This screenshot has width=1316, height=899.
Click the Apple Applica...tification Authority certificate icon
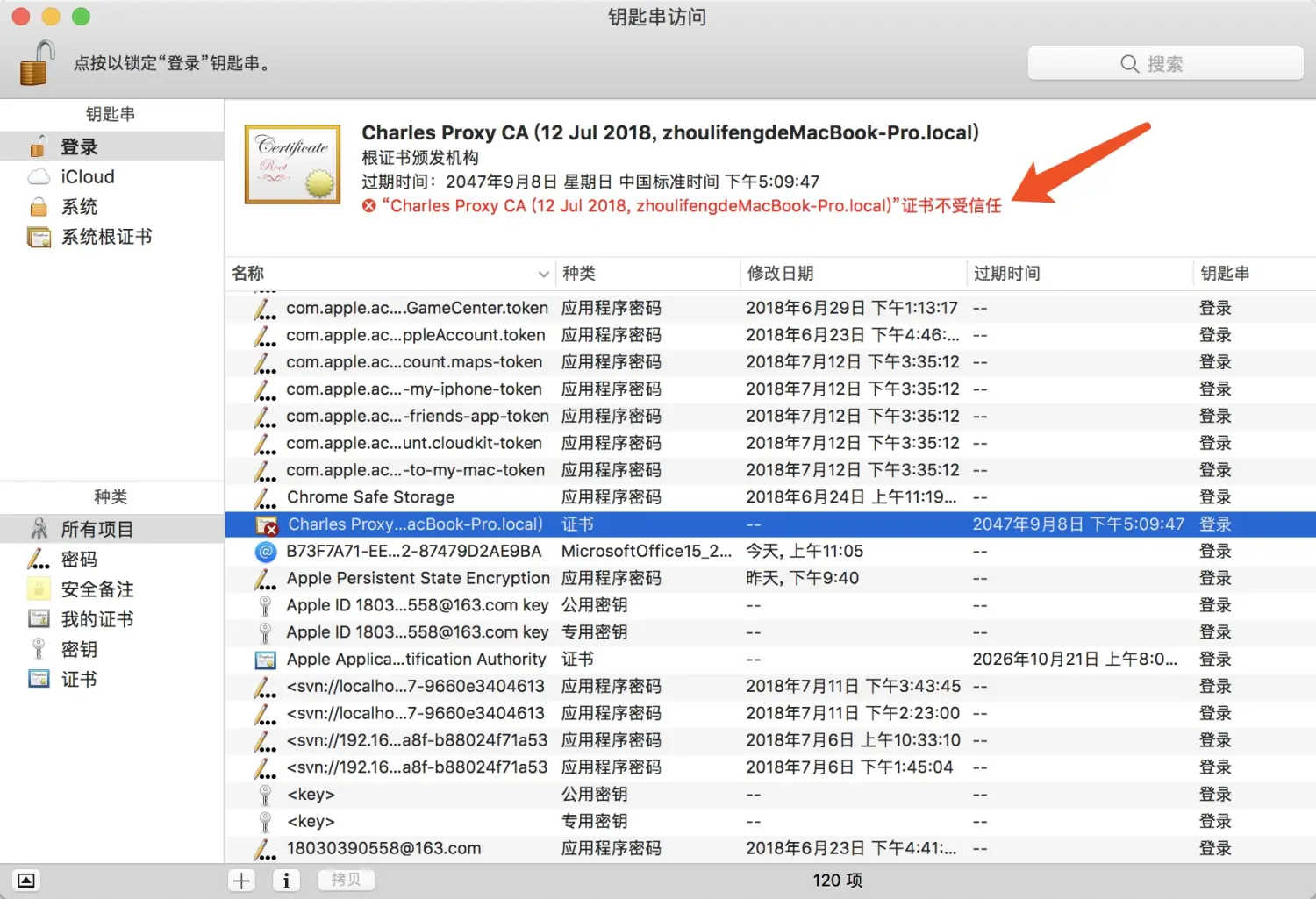point(265,660)
